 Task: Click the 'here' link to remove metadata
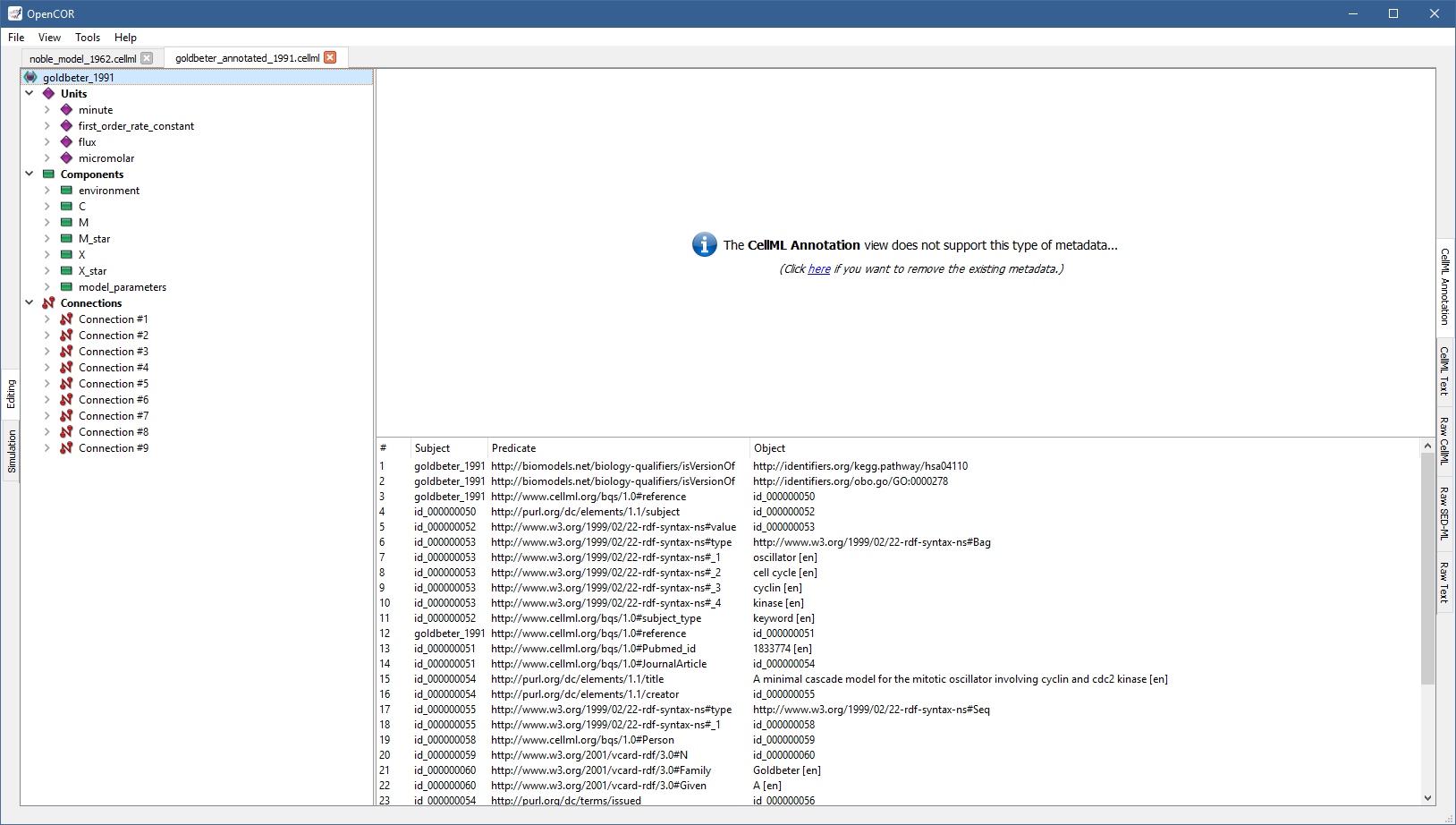(x=818, y=269)
